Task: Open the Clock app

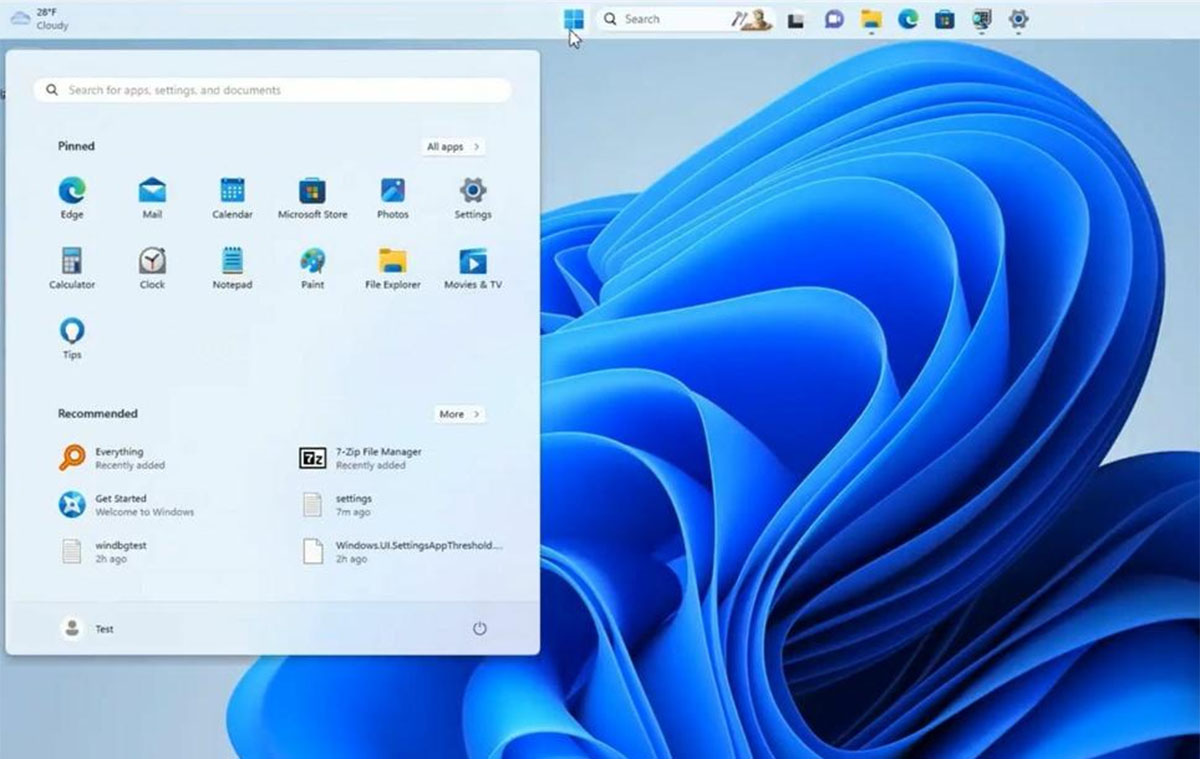Action: 152,268
